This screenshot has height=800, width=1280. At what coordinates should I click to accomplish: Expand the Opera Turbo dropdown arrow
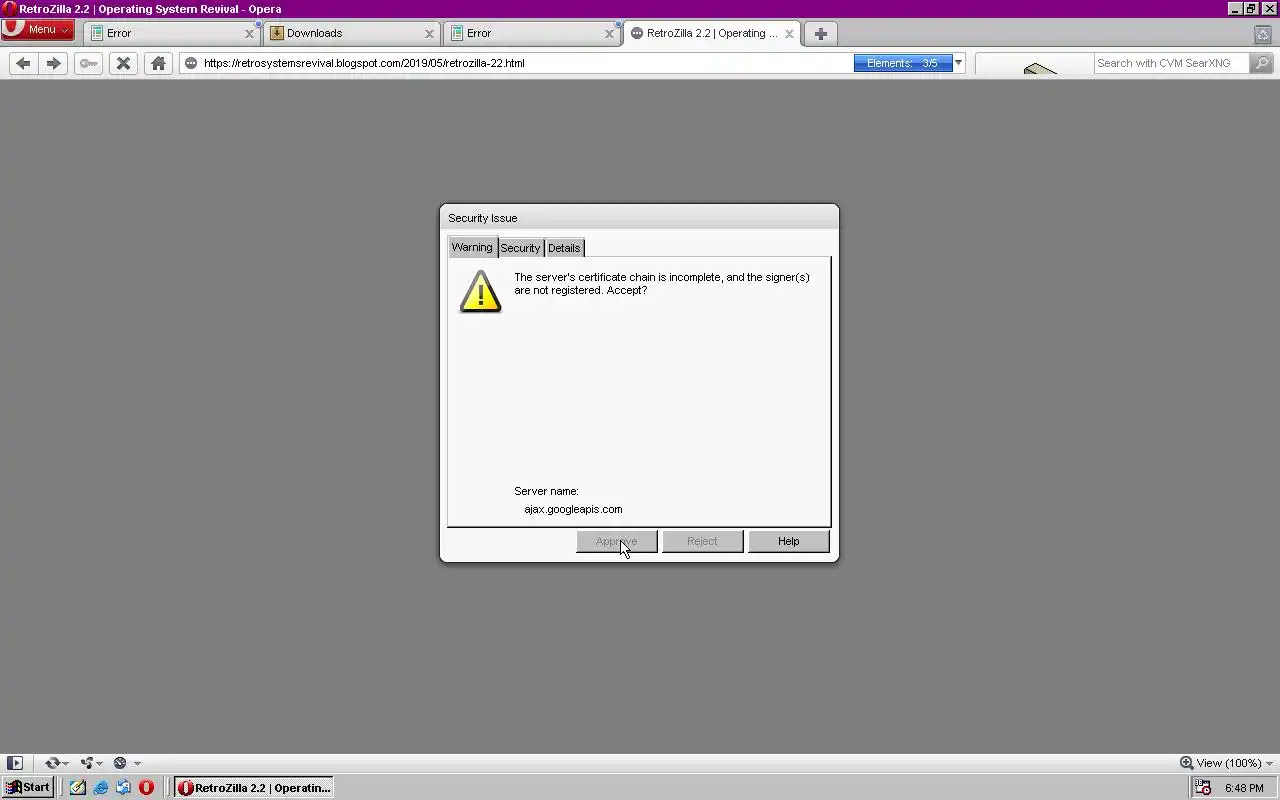coord(137,763)
